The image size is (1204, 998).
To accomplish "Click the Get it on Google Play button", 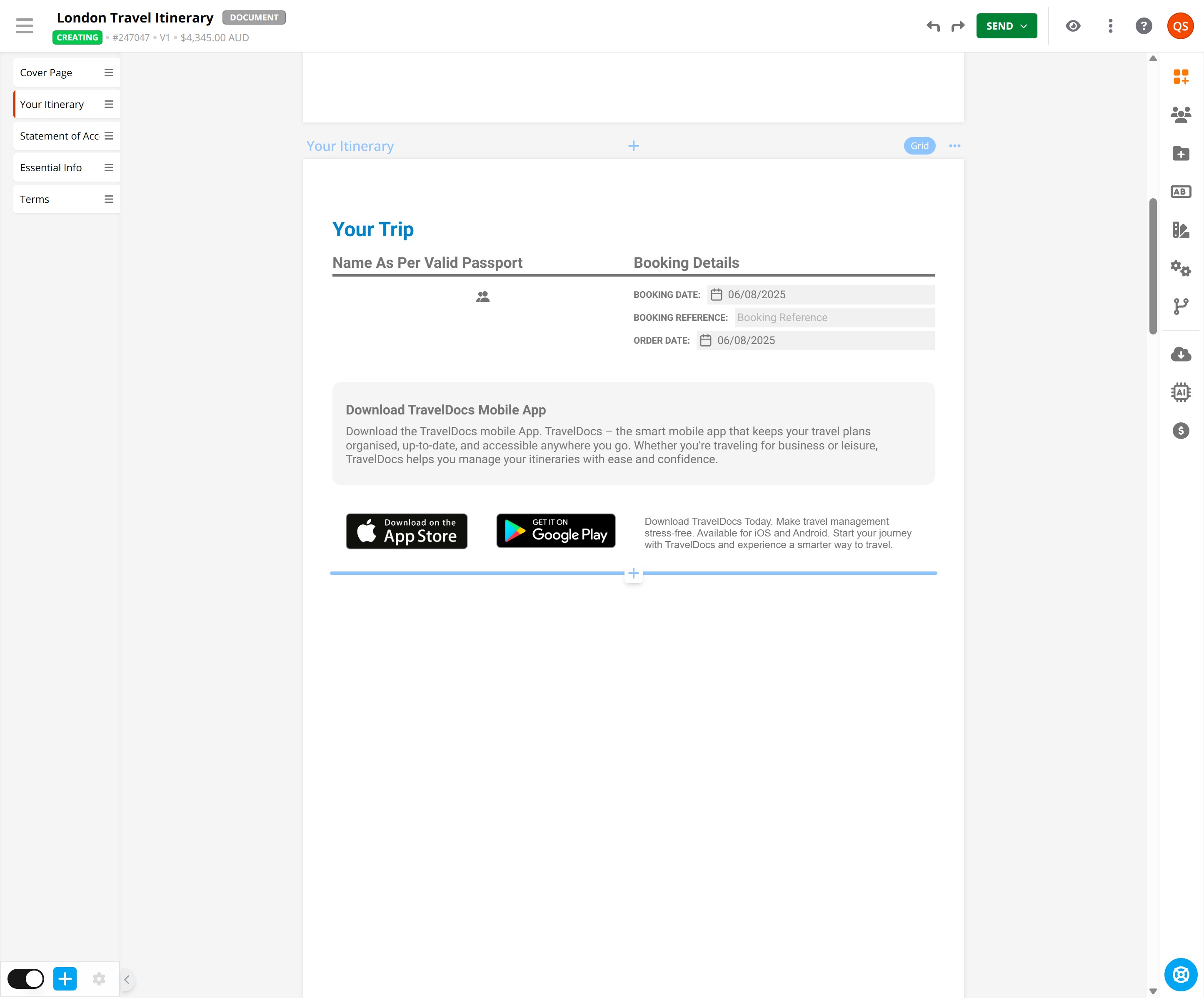I will coord(556,531).
